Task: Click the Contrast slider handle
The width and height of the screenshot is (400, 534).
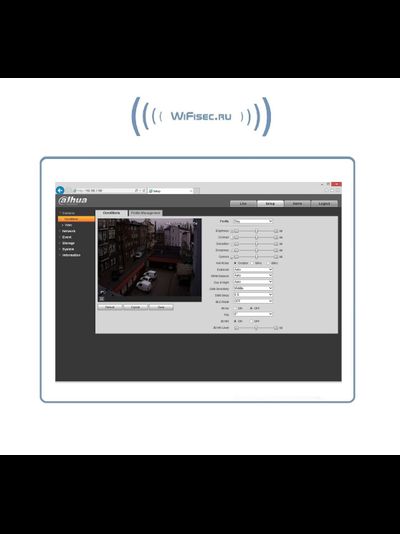Action: point(257,237)
